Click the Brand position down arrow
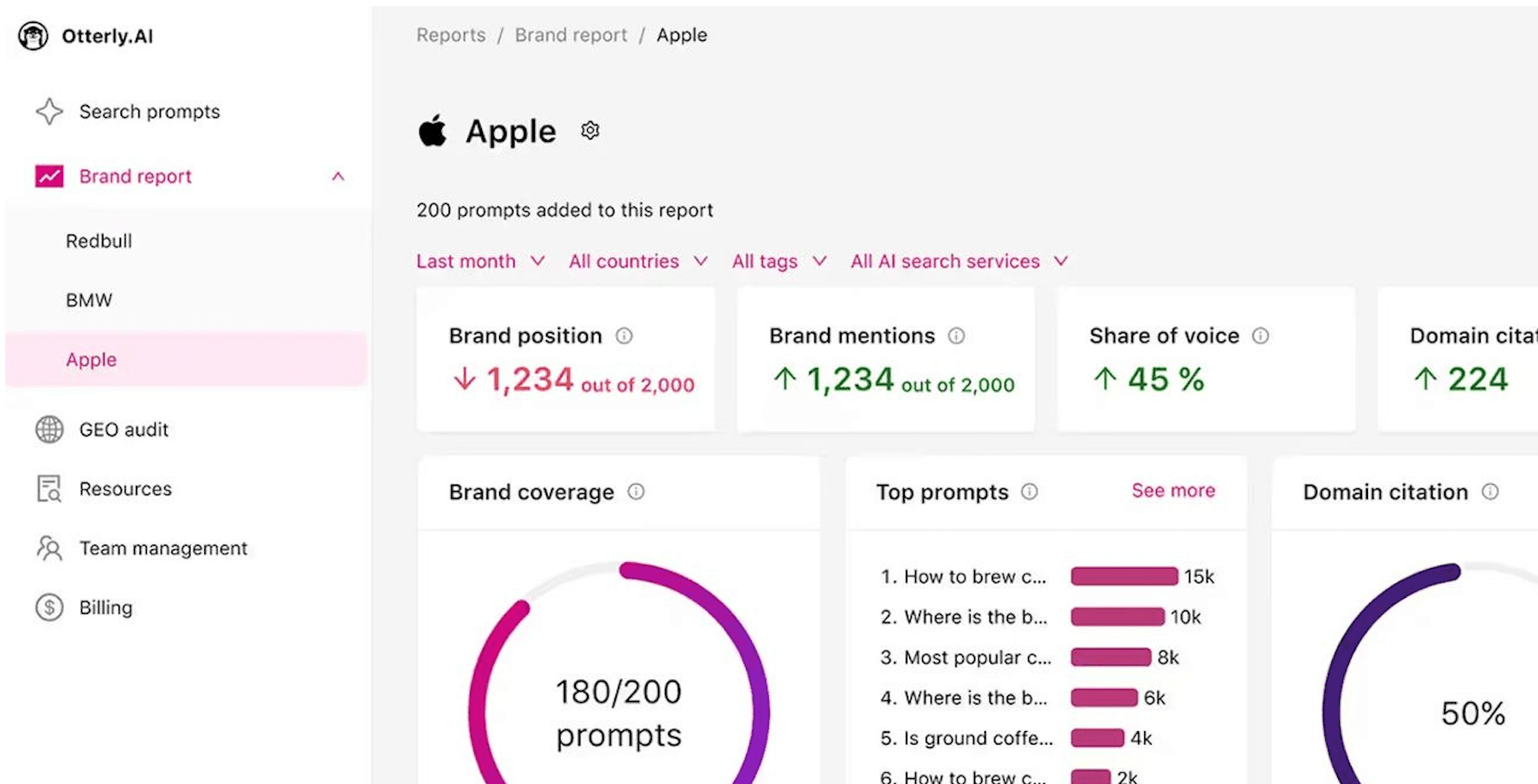This screenshot has height=784, width=1538. pyautogui.click(x=465, y=378)
